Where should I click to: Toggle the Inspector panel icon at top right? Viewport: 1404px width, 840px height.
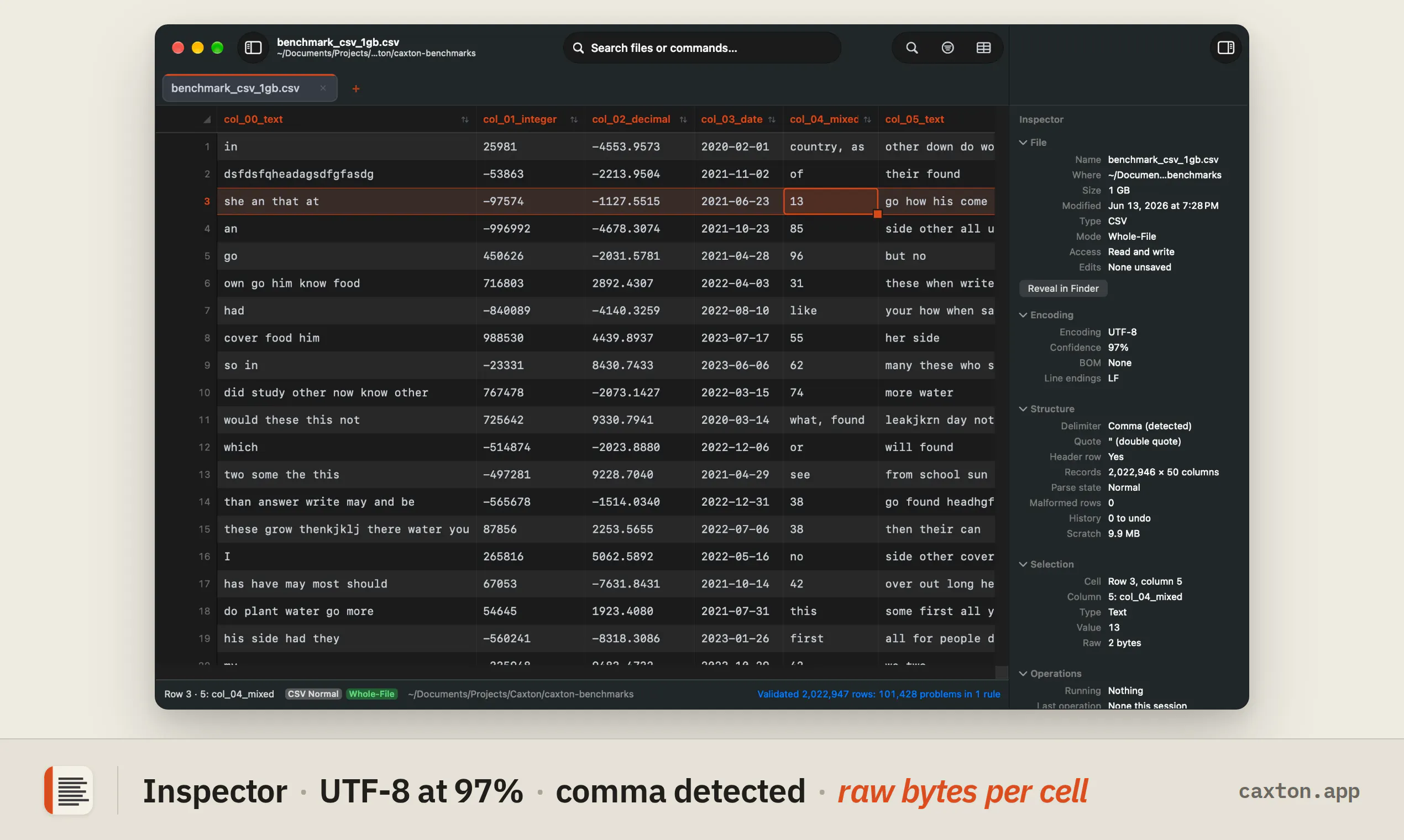pos(1225,48)
